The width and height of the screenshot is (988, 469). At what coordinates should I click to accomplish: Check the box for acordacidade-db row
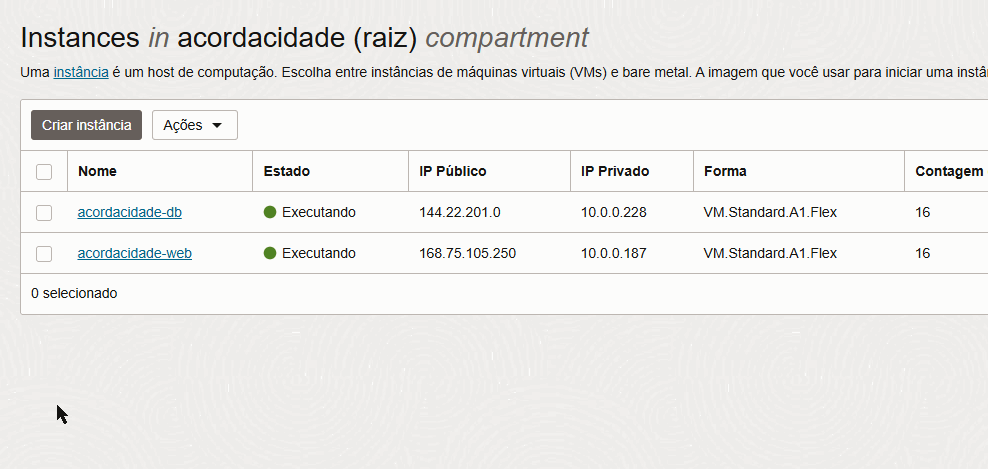click(44, 213)
